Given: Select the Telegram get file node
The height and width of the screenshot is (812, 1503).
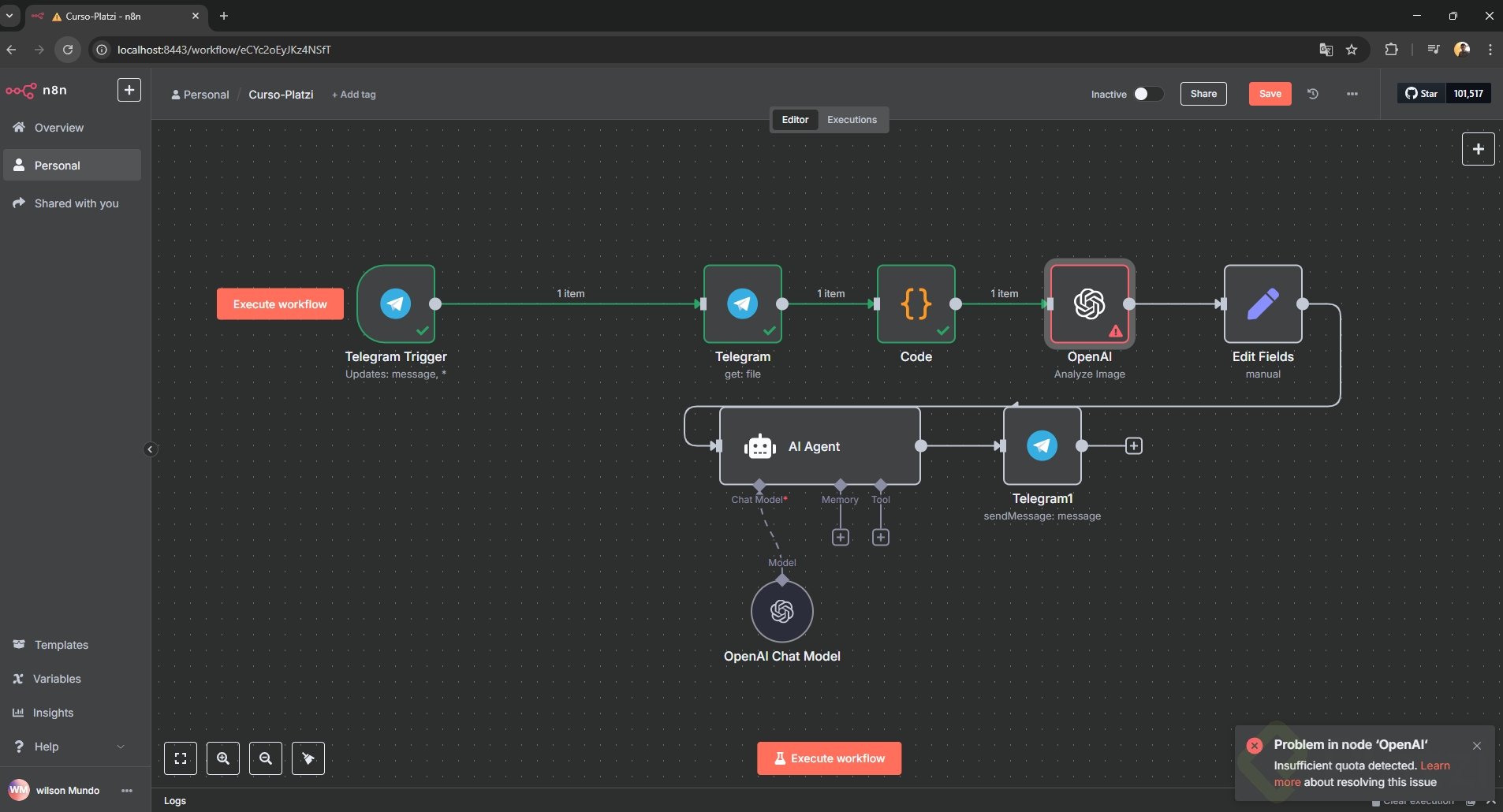Looking at the screenshot, I should tap(743, 304).
